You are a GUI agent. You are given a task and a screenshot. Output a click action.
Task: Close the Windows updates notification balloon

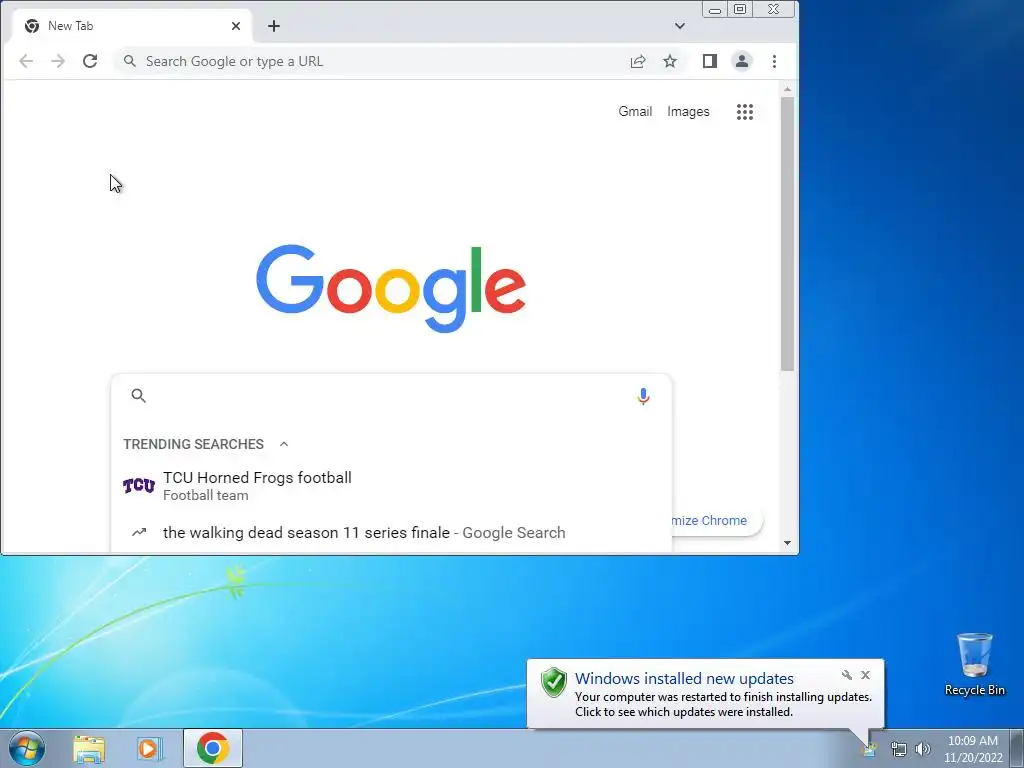pos(865,675)
